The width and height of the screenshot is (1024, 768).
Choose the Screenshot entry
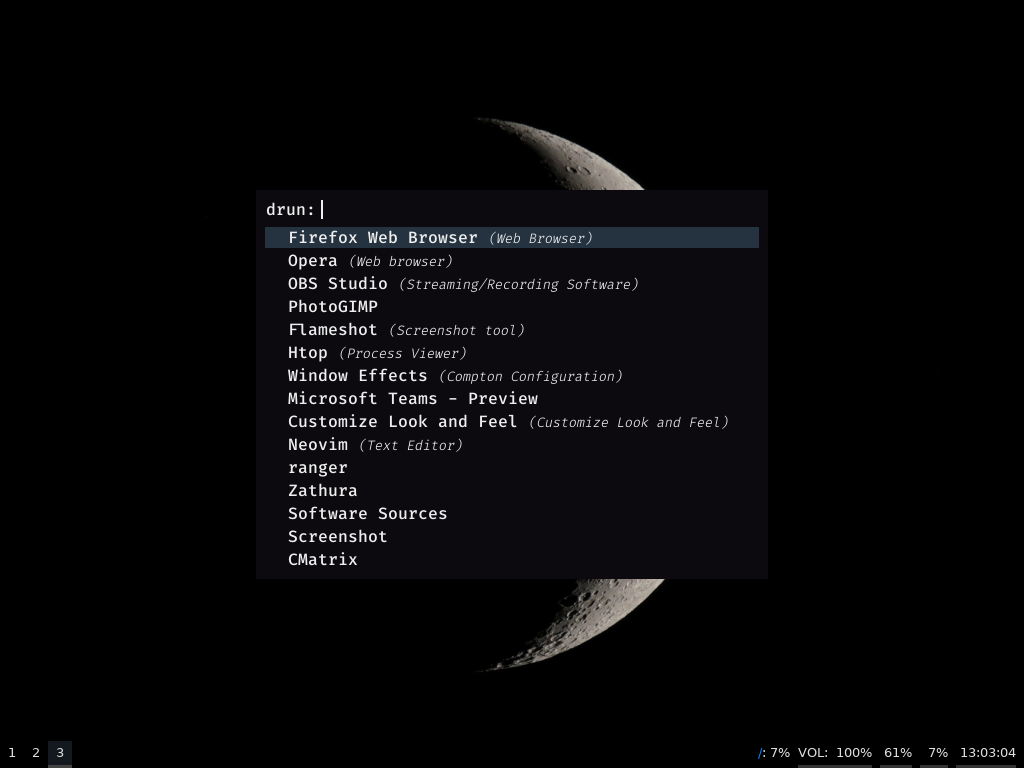pyautogui.click(x=511, y=536)
